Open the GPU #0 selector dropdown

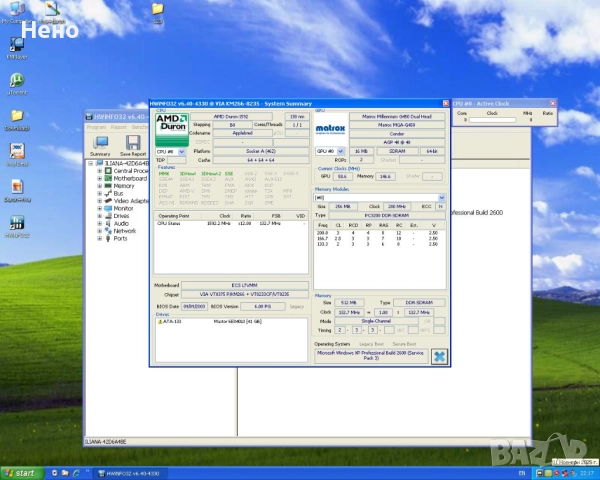(340, 151)
